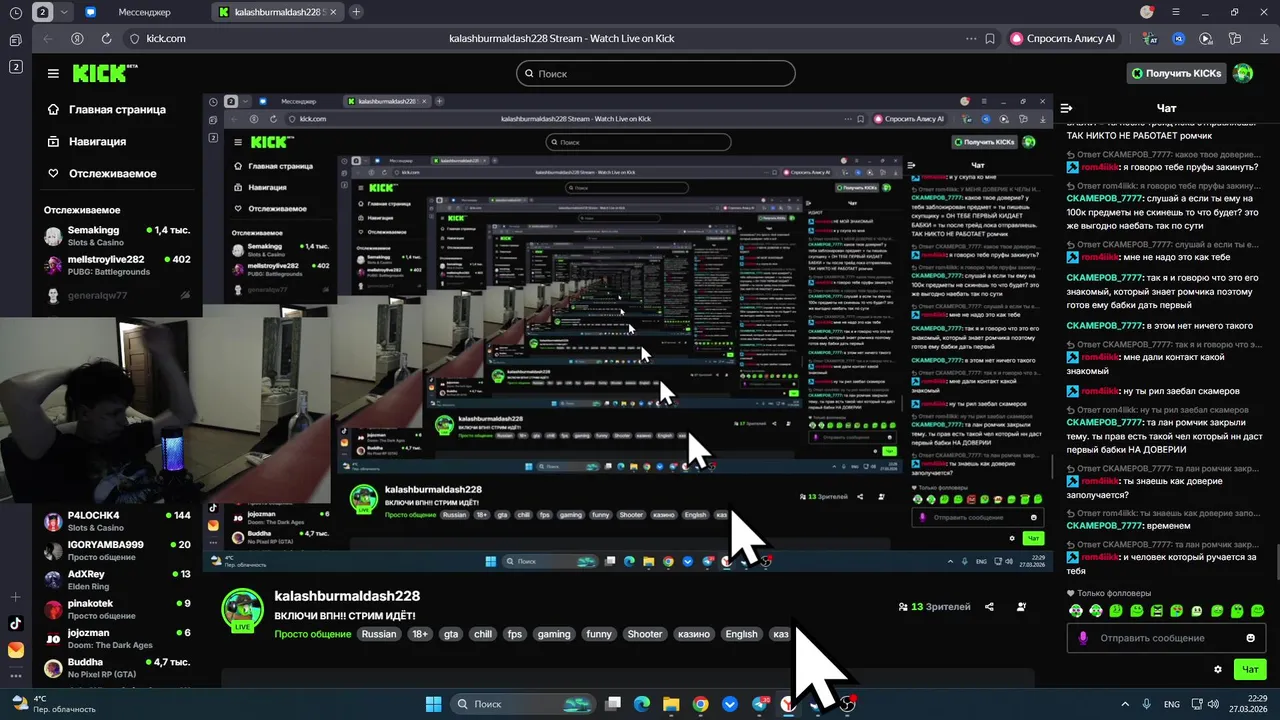Expand the tab group dropdown arrow next to the 2 badge
The width and height of the screenshot is (1280, 720).
click(65, 12)
